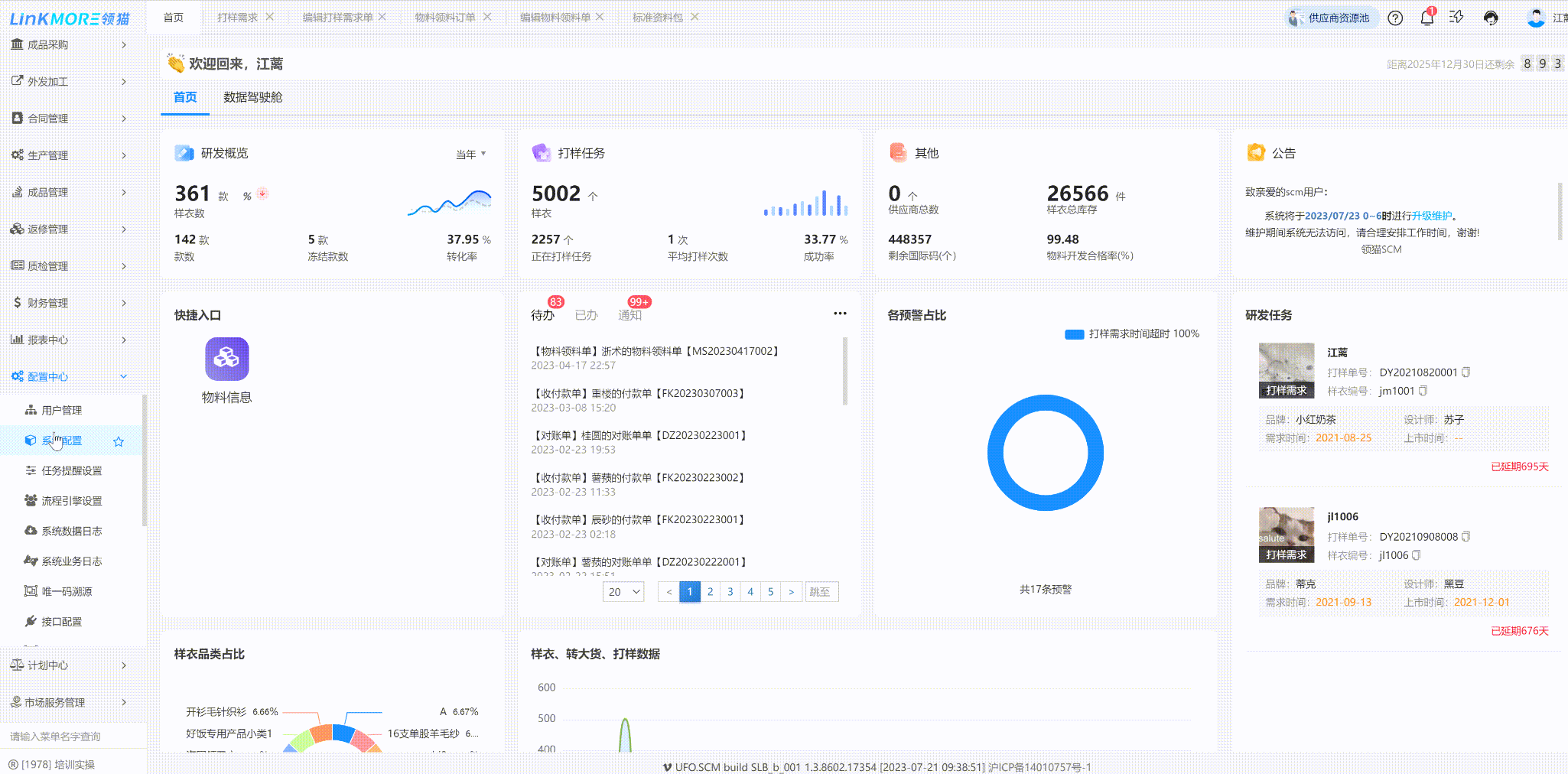1568x774 pixels.
Task: Favorite 系统配置 with the star icon
Action: point(119,441)
